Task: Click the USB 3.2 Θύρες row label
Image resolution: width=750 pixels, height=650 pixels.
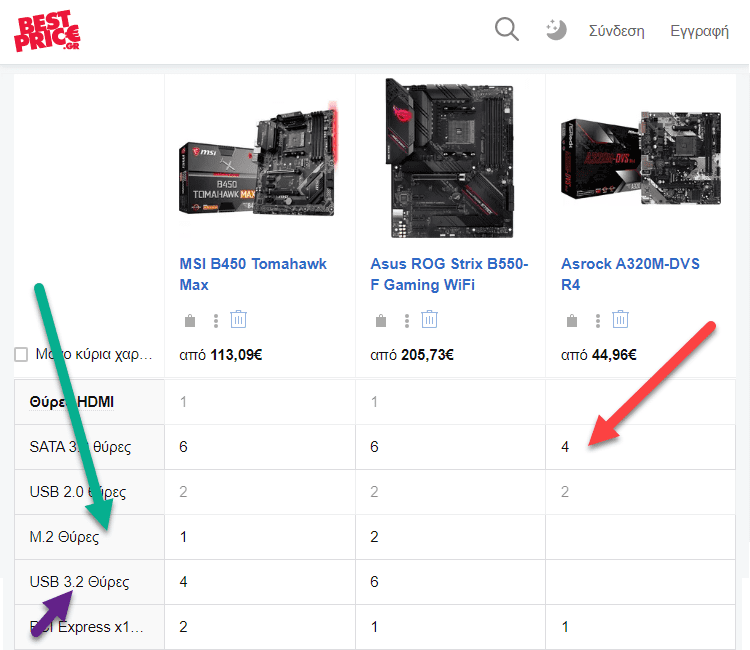Action: pos(79,582)
